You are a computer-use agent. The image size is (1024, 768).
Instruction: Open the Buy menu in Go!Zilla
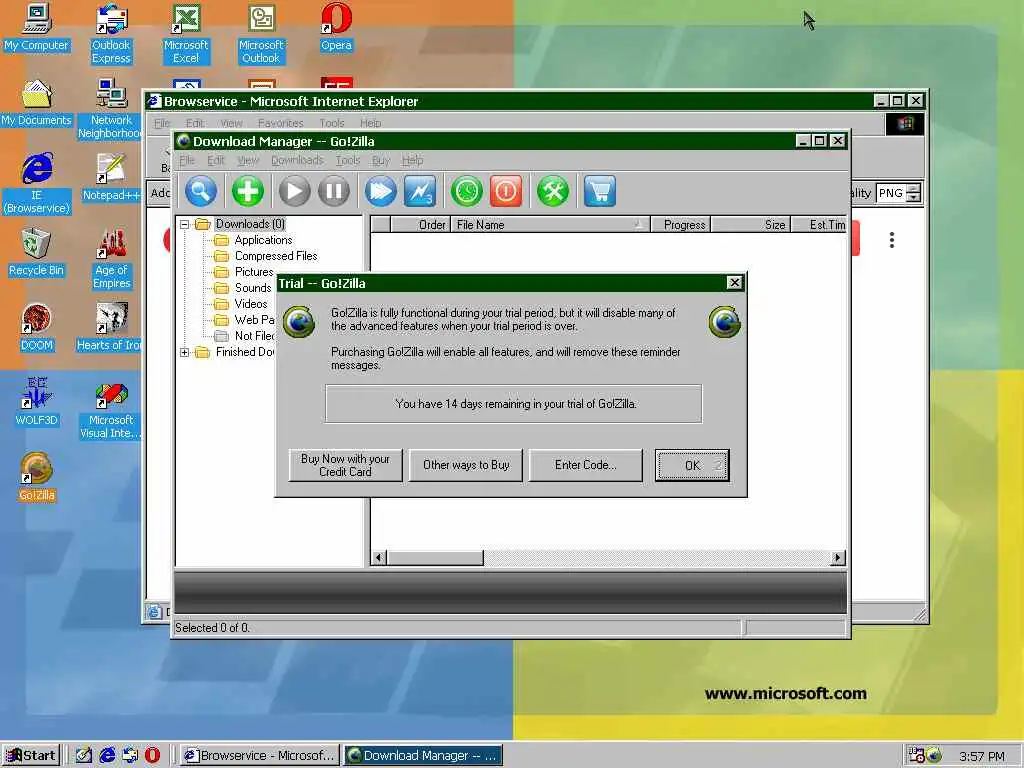[x=381, y=161]
